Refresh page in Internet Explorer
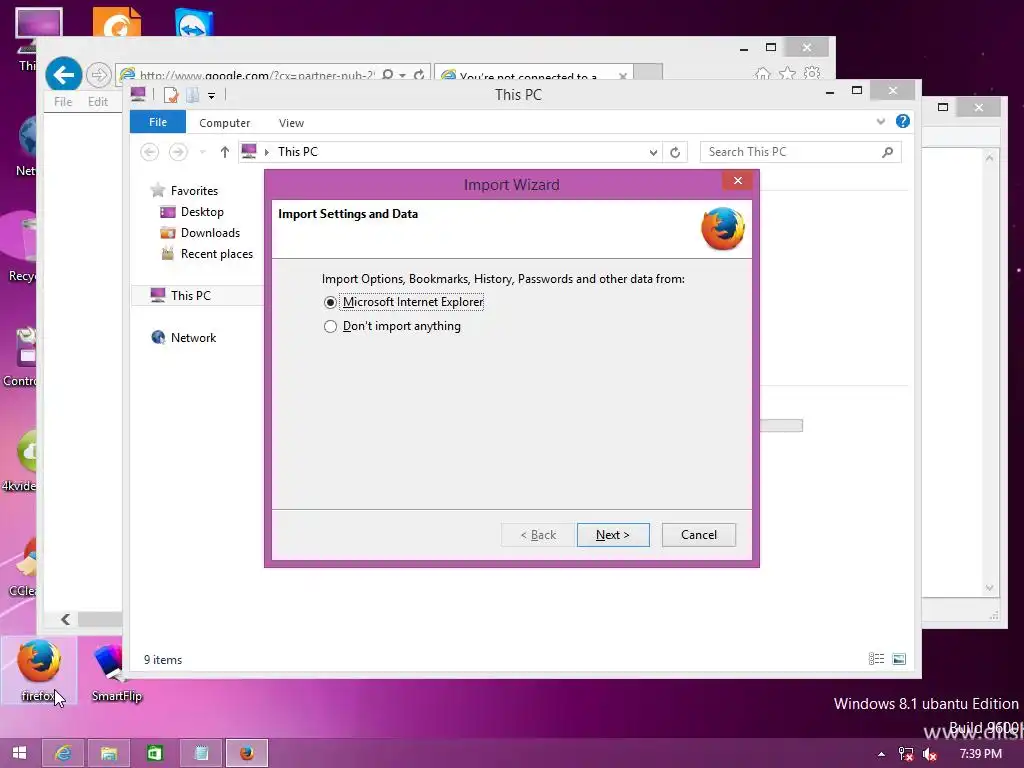Image resolution: width=1024 pixels, height=768 pixels. (419, 75)
